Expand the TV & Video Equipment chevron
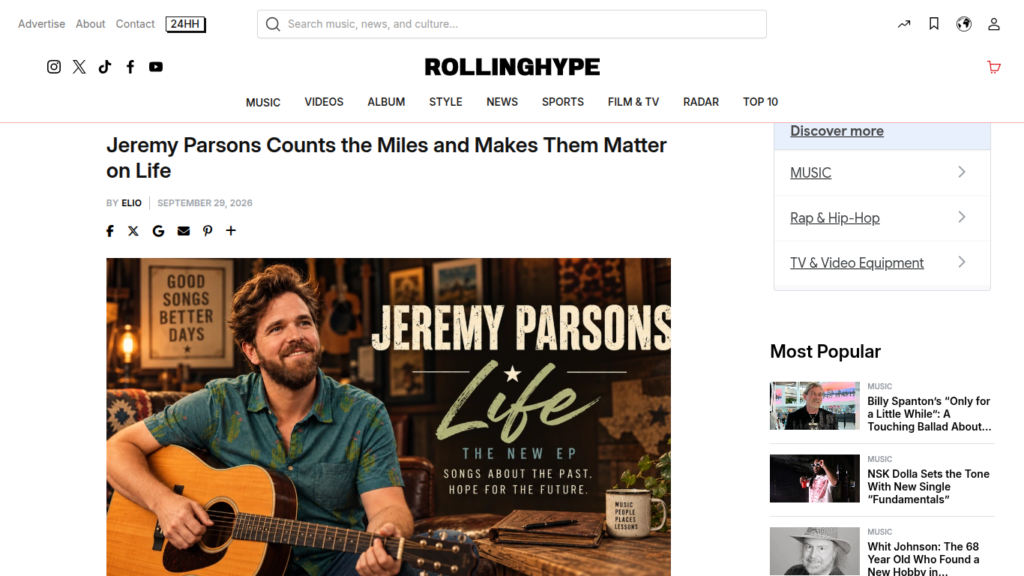 [962, 262]
